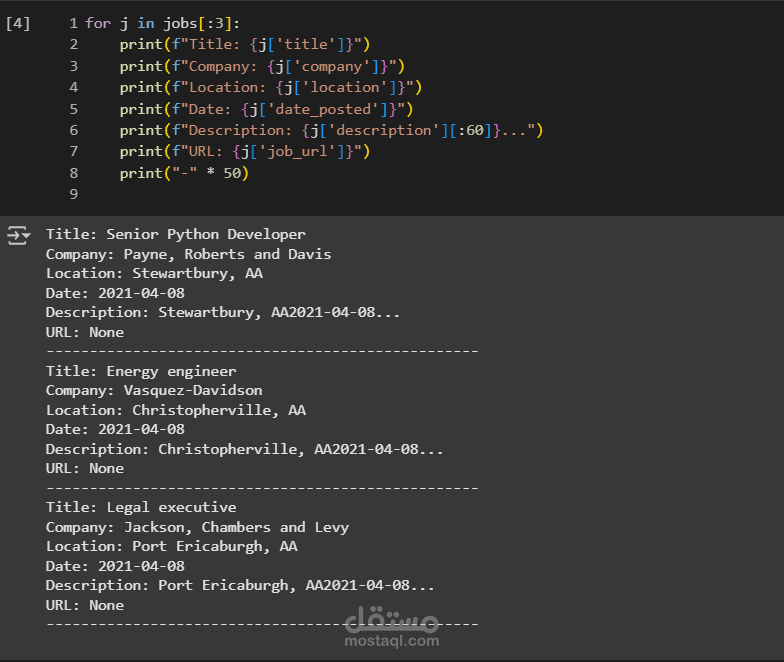Place cursor on the "for j in jobs[:3]" line
Image resolution: width=784 pixels, height=662 pixels.
(162, 23)
